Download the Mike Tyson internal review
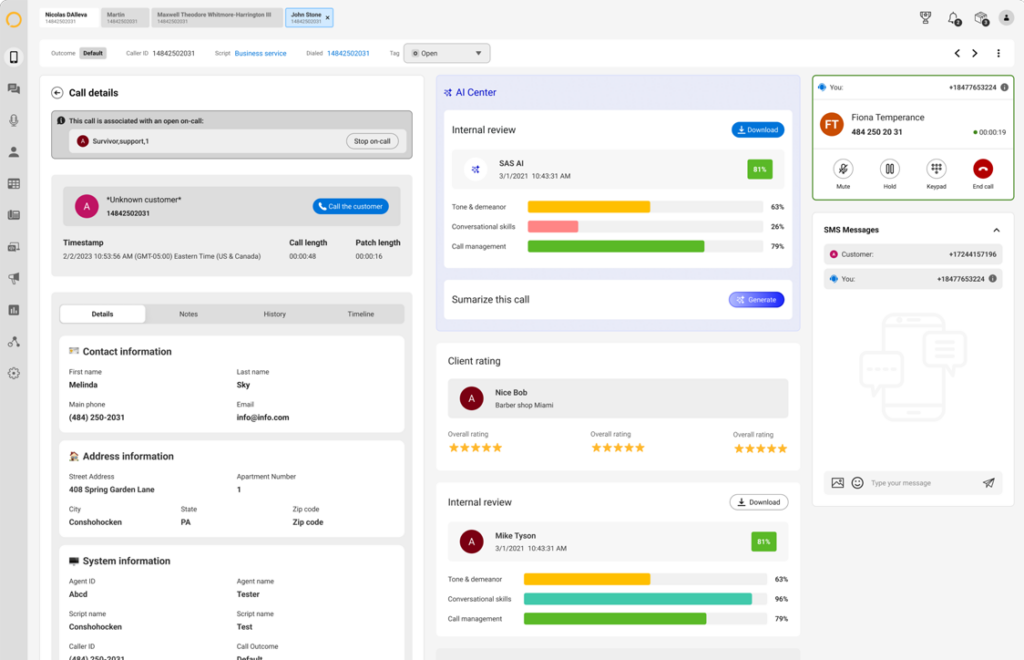 pos(759,502)
